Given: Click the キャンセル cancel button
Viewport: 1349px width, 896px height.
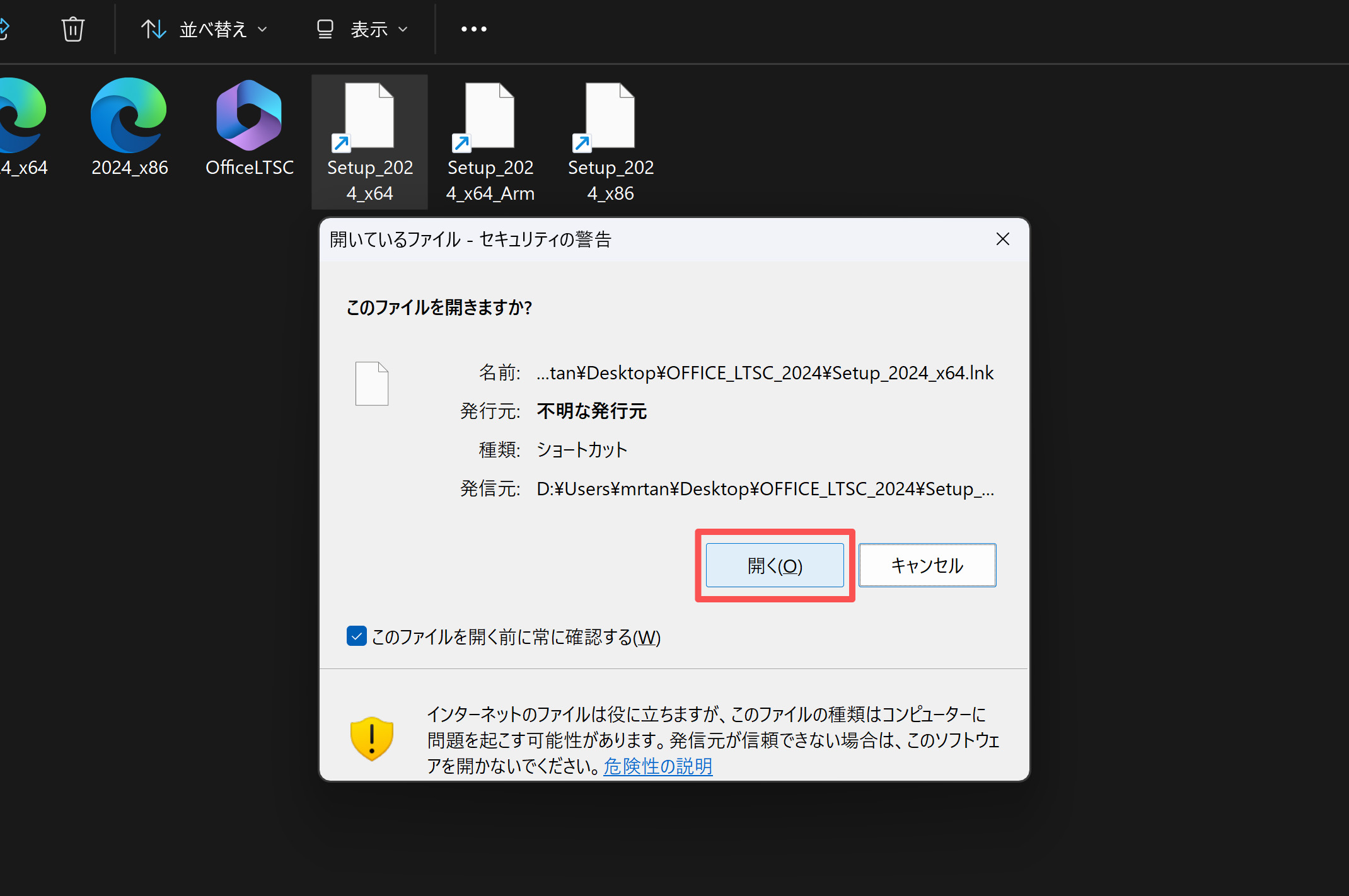Looking at the screenshot, I should click(x=927, y=565).
